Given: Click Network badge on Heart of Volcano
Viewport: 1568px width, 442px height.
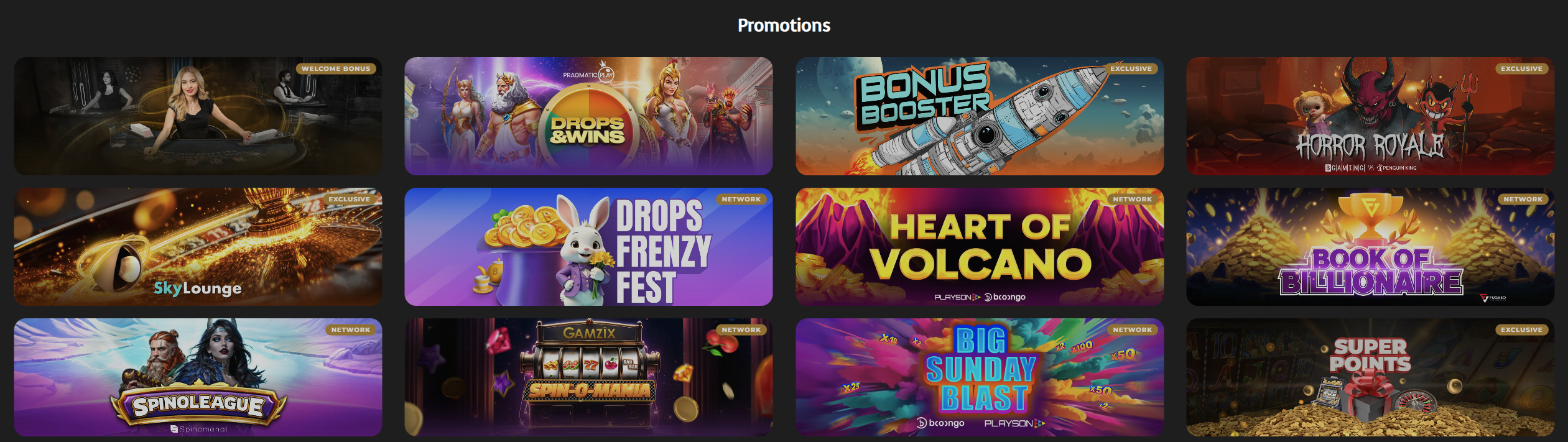Looking at the screenshot, I should coord(1132,200).
